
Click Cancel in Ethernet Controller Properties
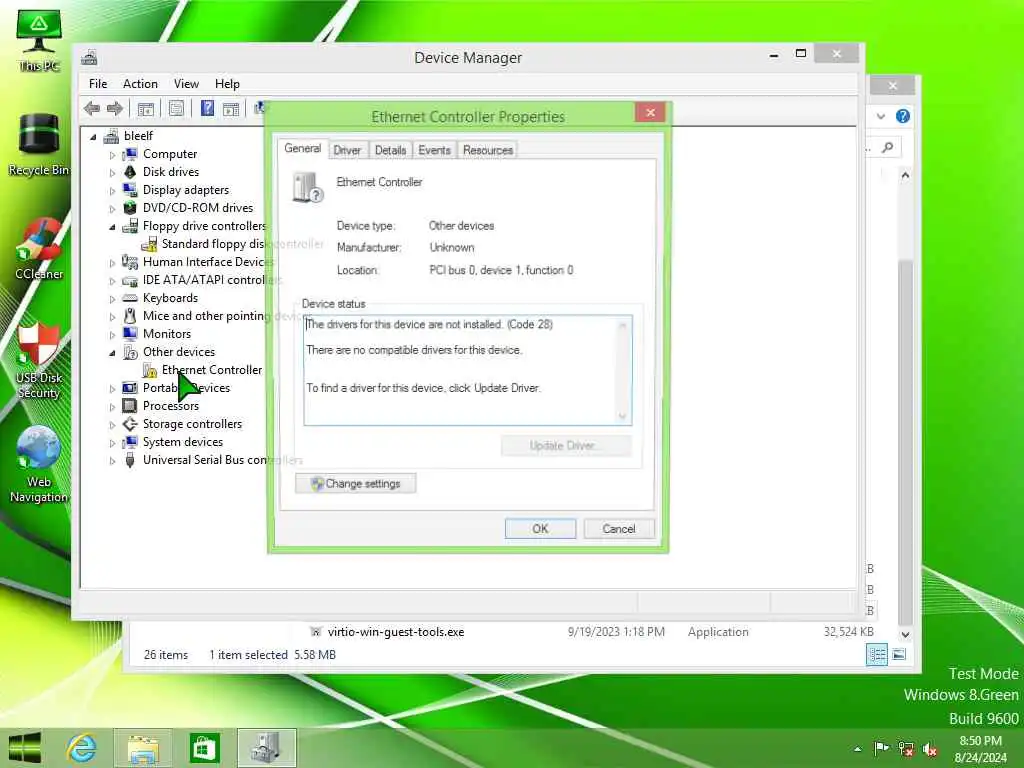pyautogui.click(x=618, y=528)
